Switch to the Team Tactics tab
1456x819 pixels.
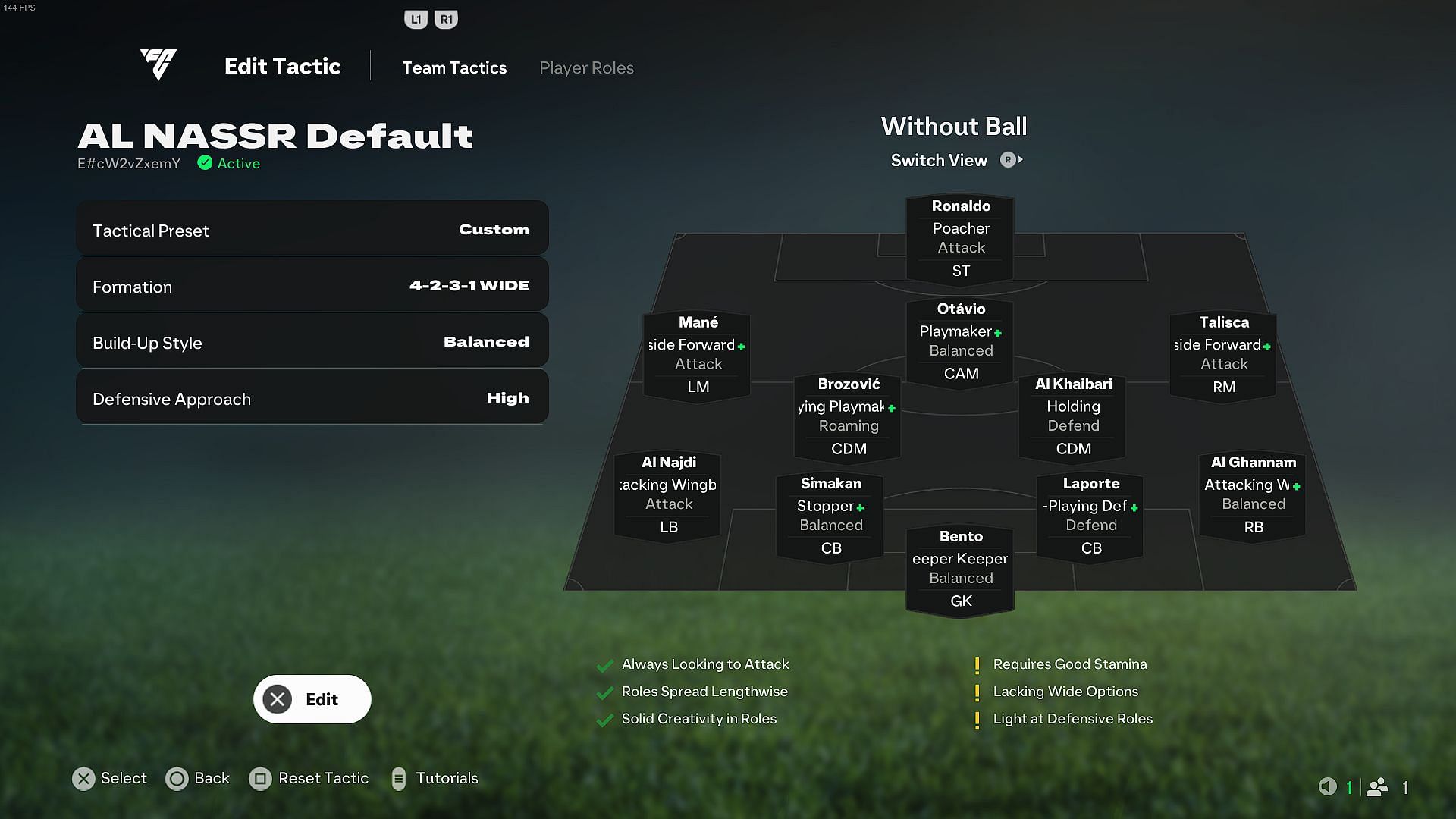click(x=454, y=67)
